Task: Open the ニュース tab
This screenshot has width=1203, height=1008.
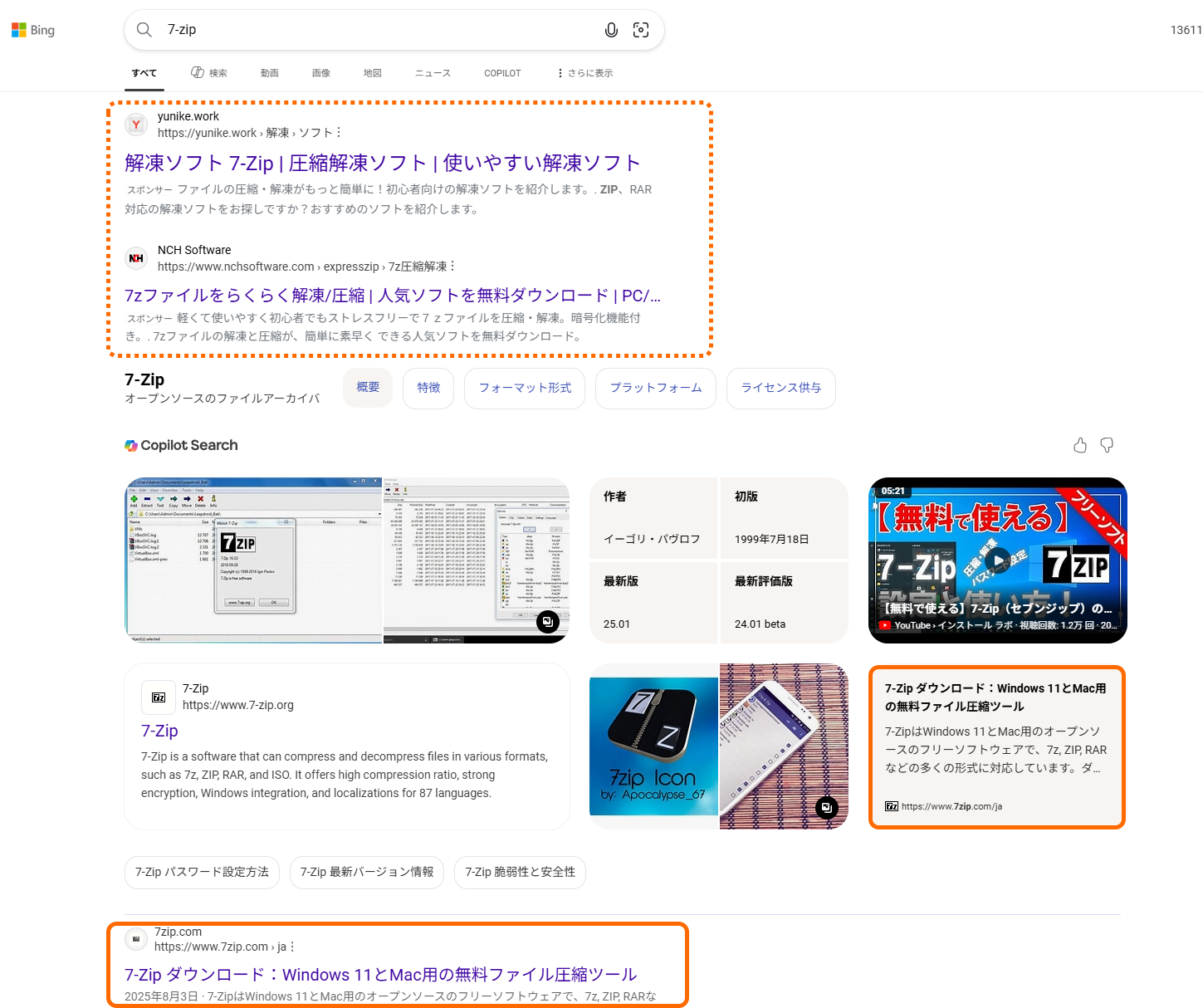Action: [432, 73]
